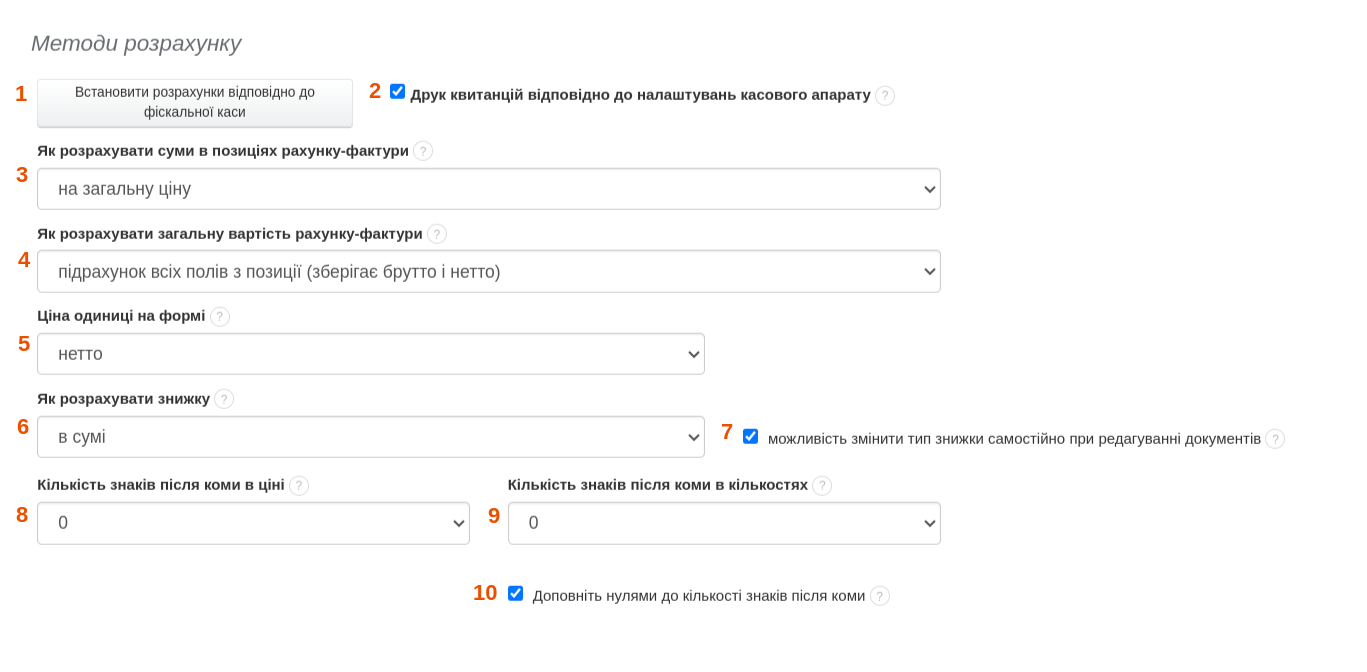Open unit price dropdown showing 'нетто'
The image size is (1367, 672).
coord(370,354)
